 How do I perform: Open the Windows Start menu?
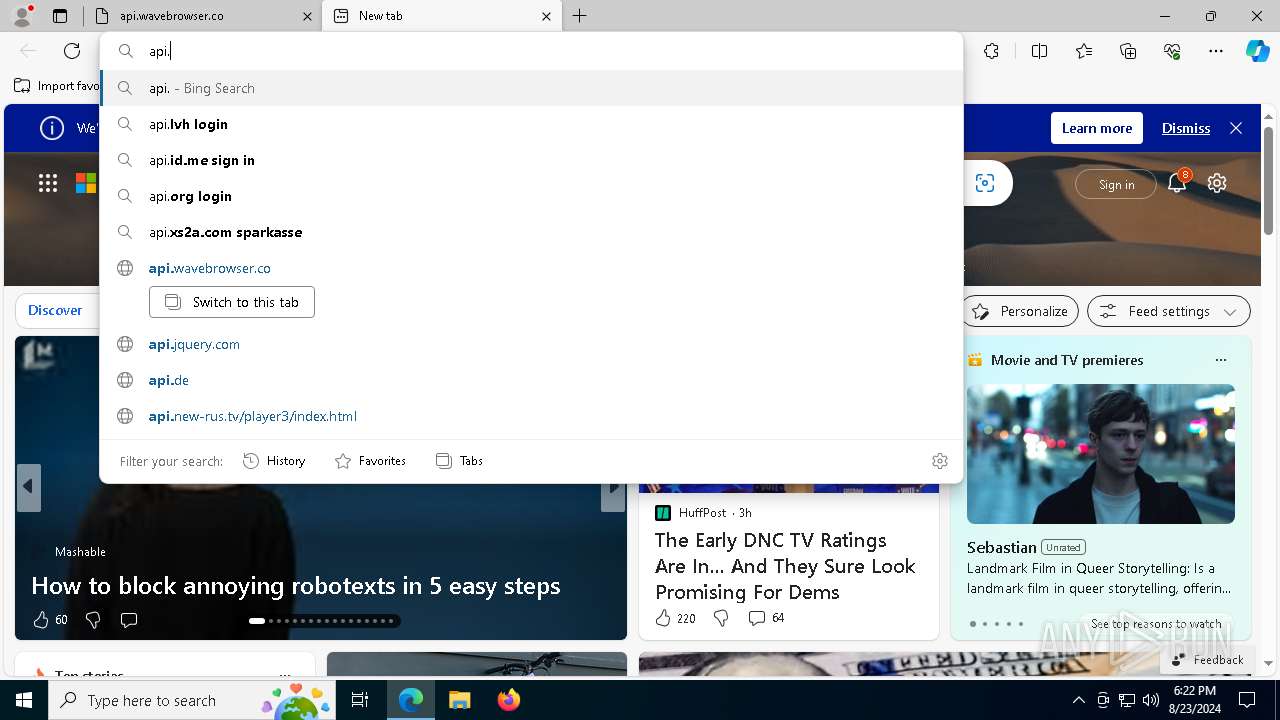tap(24, 700)
